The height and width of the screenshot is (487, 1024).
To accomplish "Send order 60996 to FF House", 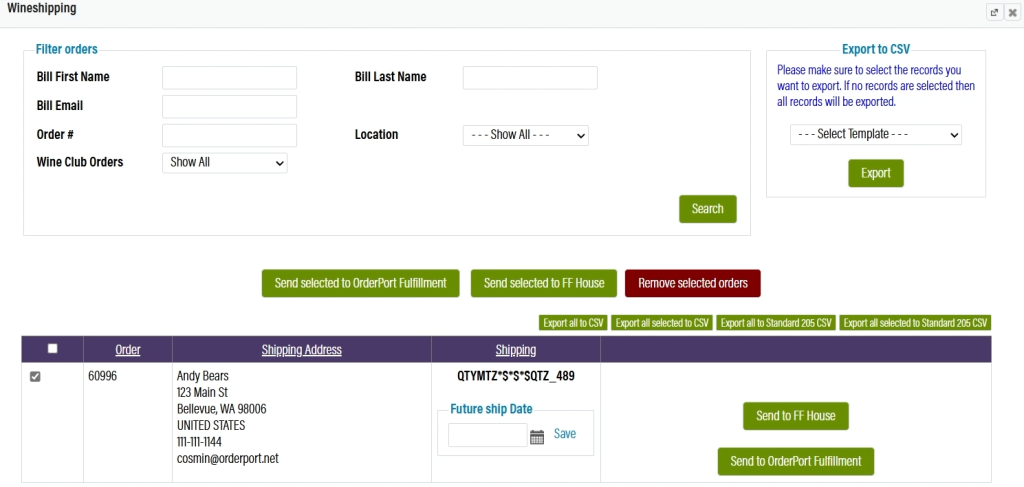I will tap(795, 416).
